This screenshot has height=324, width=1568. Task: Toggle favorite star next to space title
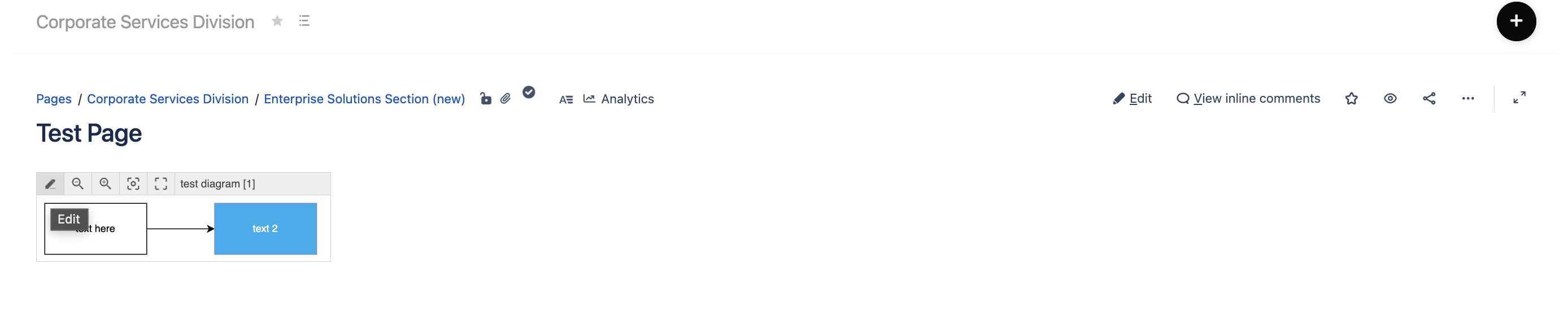click(x=277, y=21)
